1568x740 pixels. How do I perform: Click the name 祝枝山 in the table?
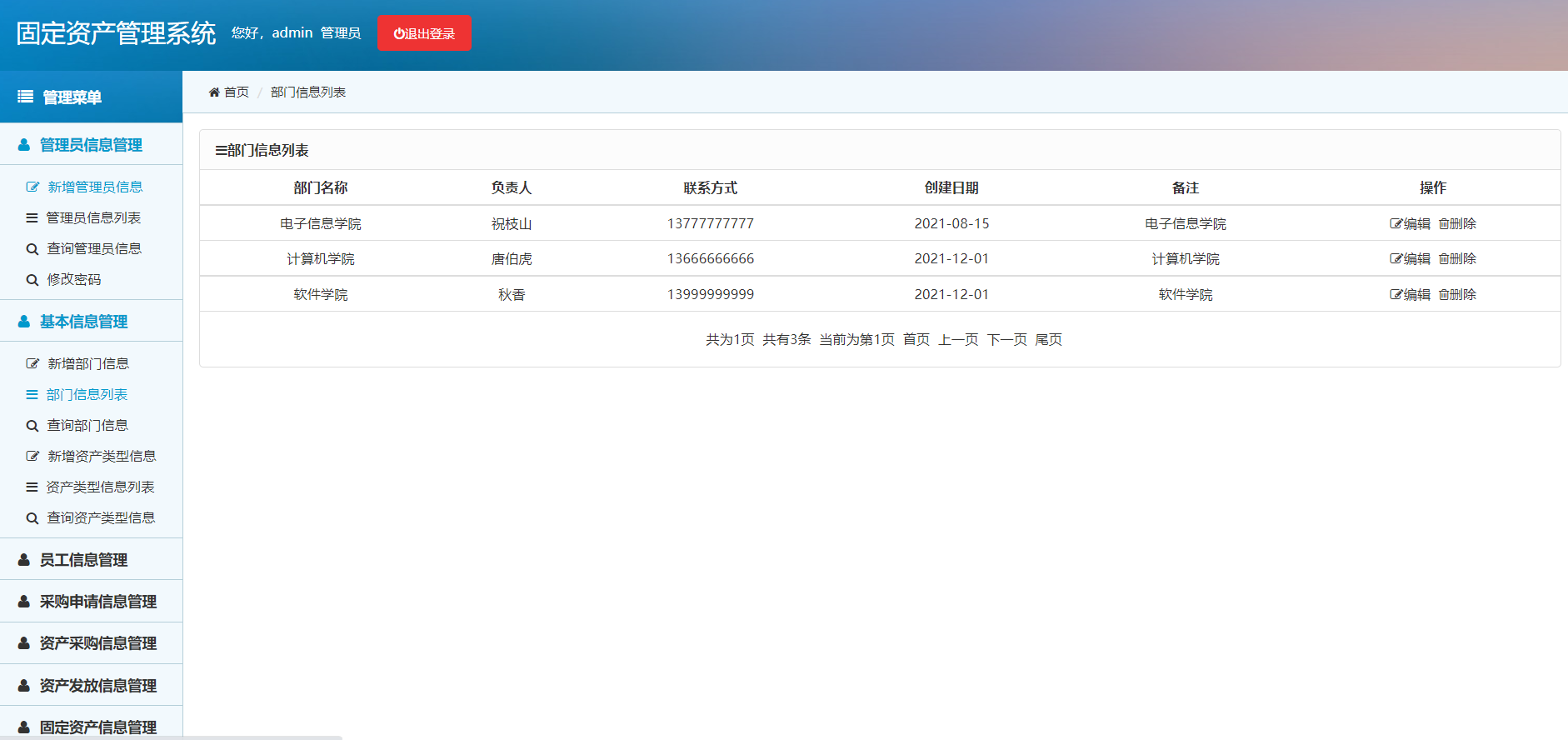click(512, 223)
